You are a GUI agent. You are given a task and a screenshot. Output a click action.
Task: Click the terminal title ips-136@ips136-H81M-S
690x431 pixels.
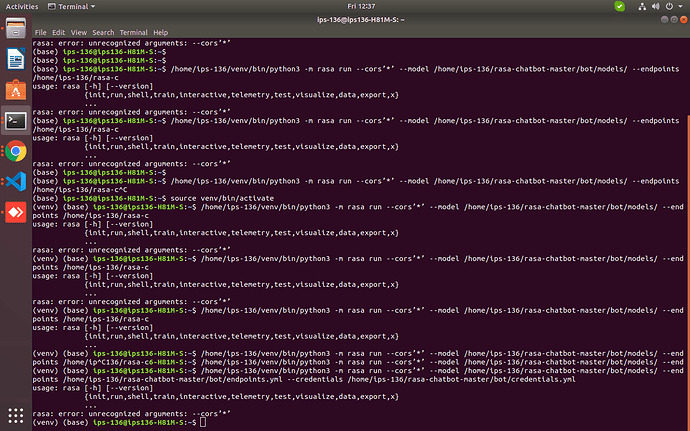[360, 20]
